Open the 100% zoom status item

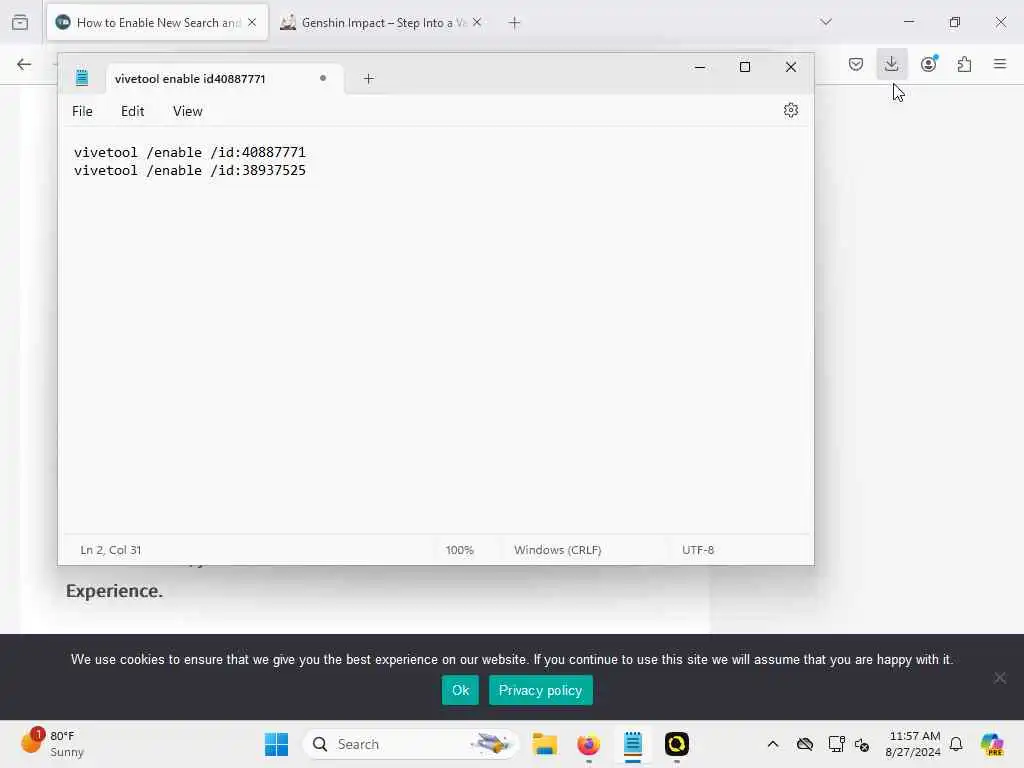pos(460,550)
